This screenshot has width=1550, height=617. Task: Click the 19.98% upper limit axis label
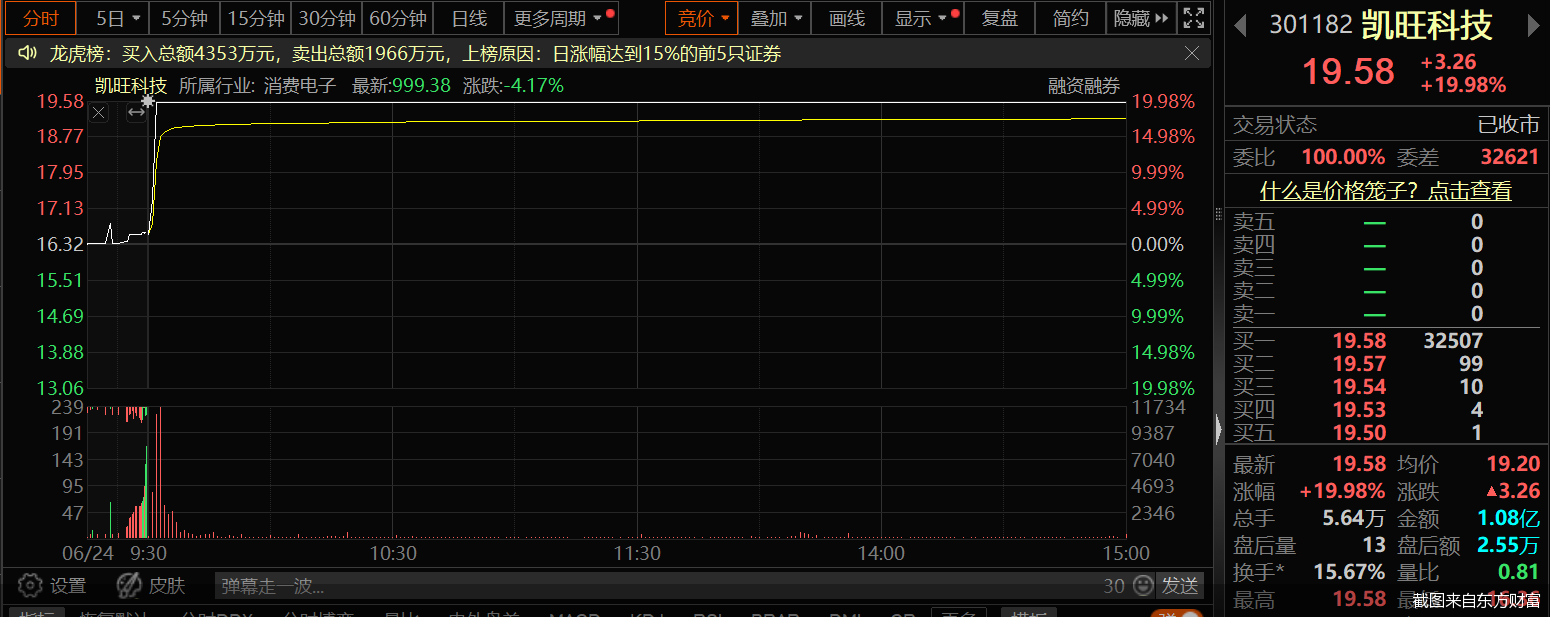(x=1164, y=101)
